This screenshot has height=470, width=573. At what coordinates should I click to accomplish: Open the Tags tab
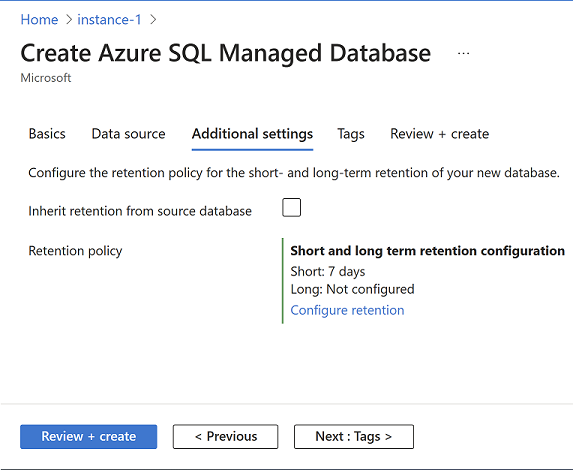pos(351,134)
